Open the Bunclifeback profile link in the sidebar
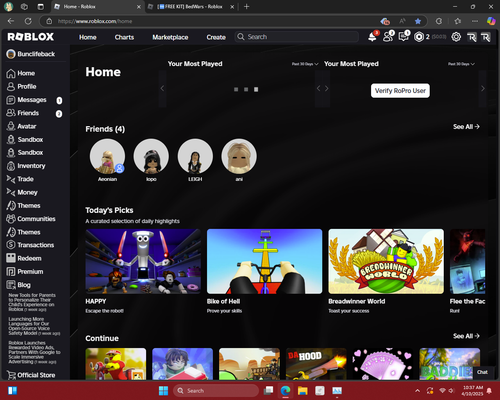This screenshot has height=400, width=500. click(31, 54)
